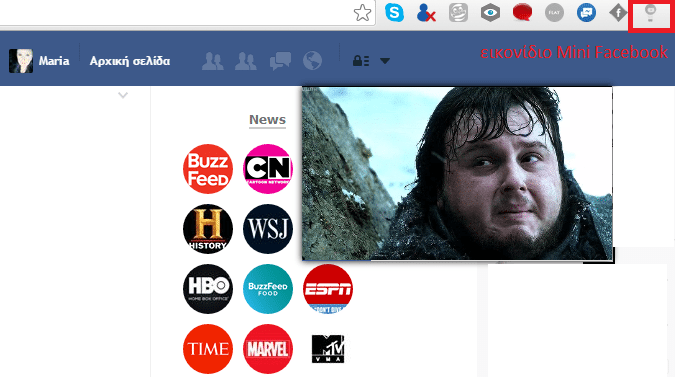Open the Skype browser extension
675x379 pixels.
click(394, 12)
